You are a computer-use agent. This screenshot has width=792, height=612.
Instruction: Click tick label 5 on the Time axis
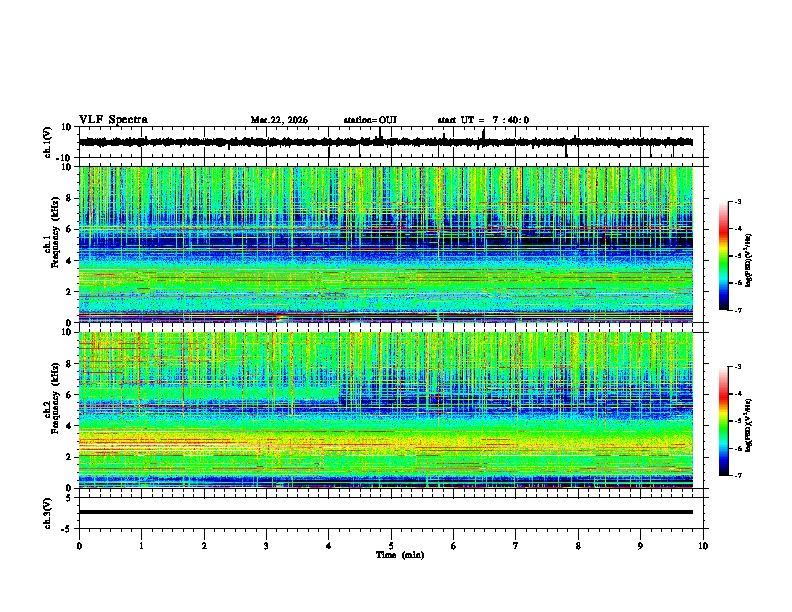(x=391, y=546)
